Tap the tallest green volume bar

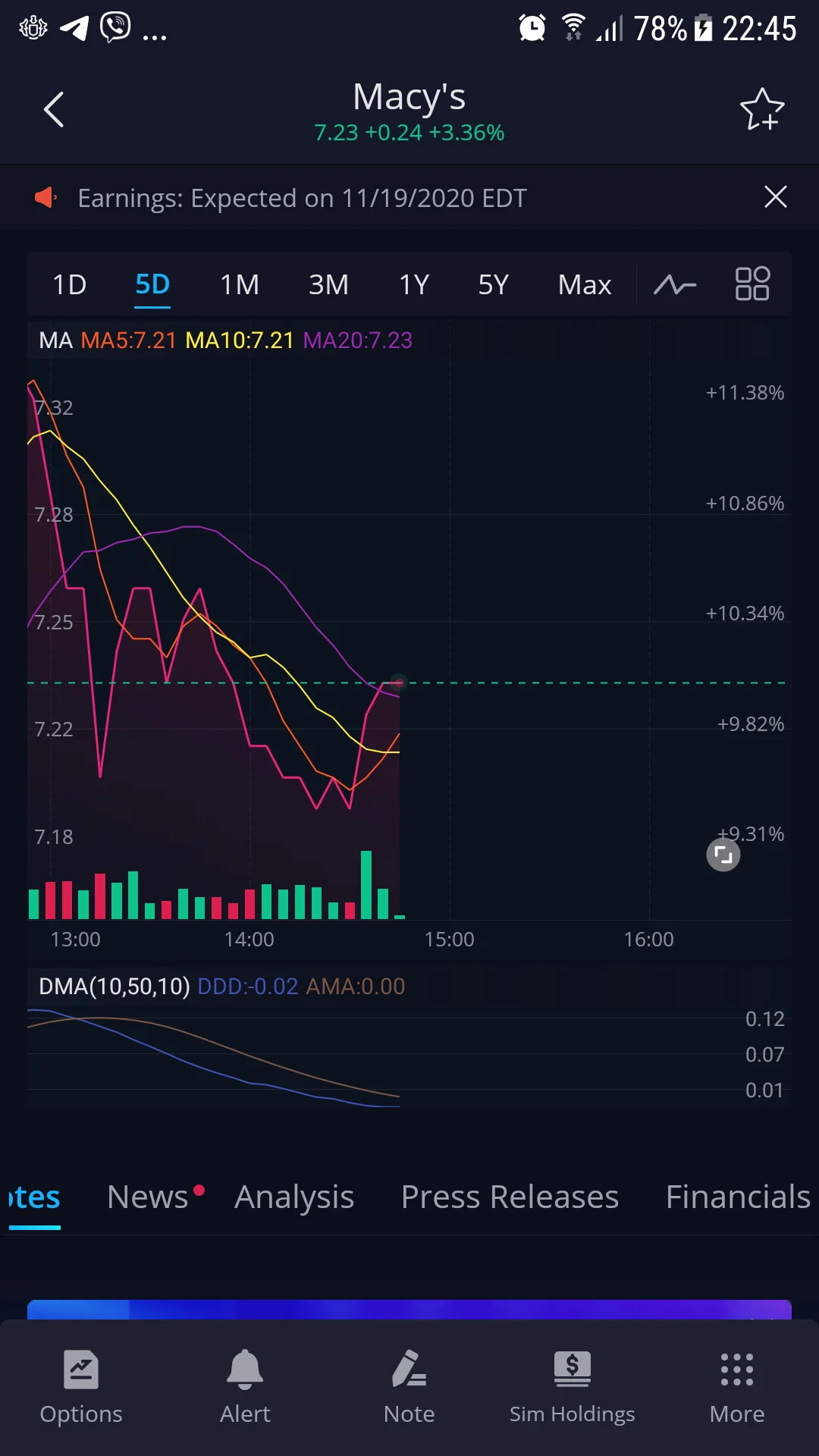tap(366, 885)
